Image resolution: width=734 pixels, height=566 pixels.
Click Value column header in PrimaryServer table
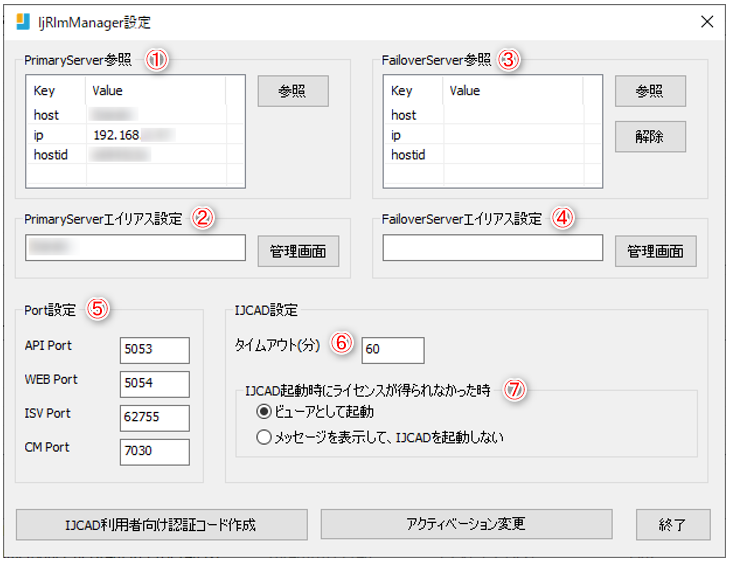point(155,90)
